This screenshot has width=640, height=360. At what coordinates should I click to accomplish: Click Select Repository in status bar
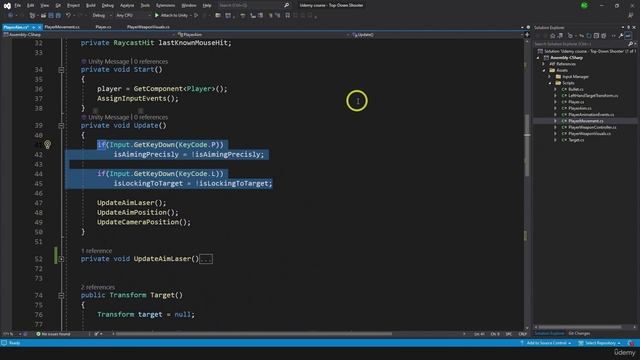pyautogui.click(x=599, y=343)
